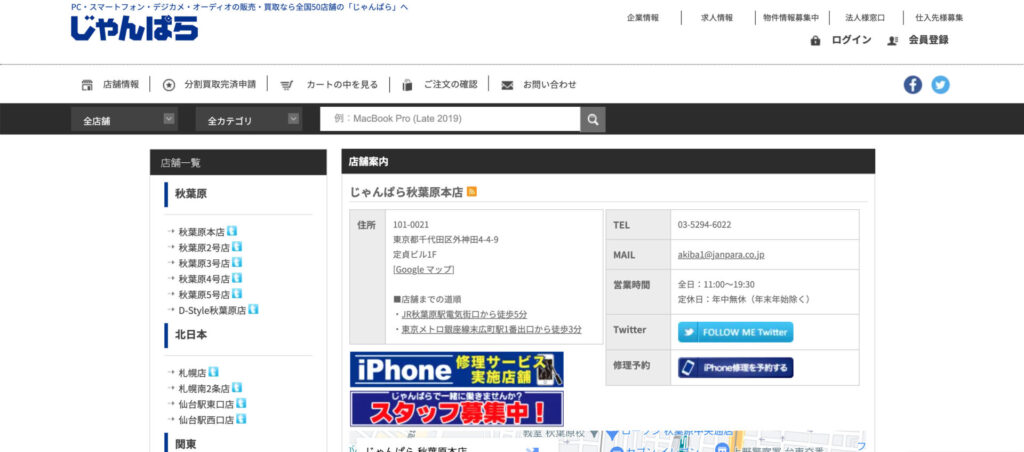Click Twitter icon next to 秋葉原5号店

237,294
